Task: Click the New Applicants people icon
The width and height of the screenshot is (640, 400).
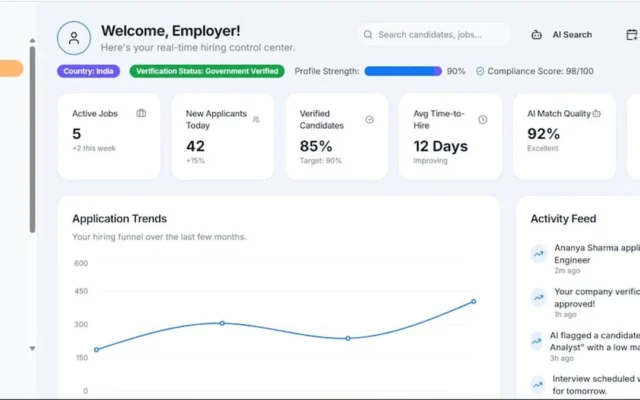Action: [256, 120]
